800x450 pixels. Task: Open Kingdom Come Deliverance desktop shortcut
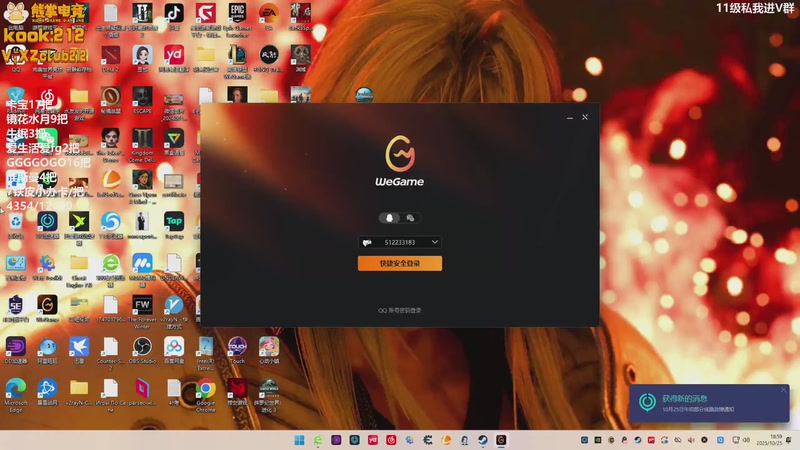point(142,145)
